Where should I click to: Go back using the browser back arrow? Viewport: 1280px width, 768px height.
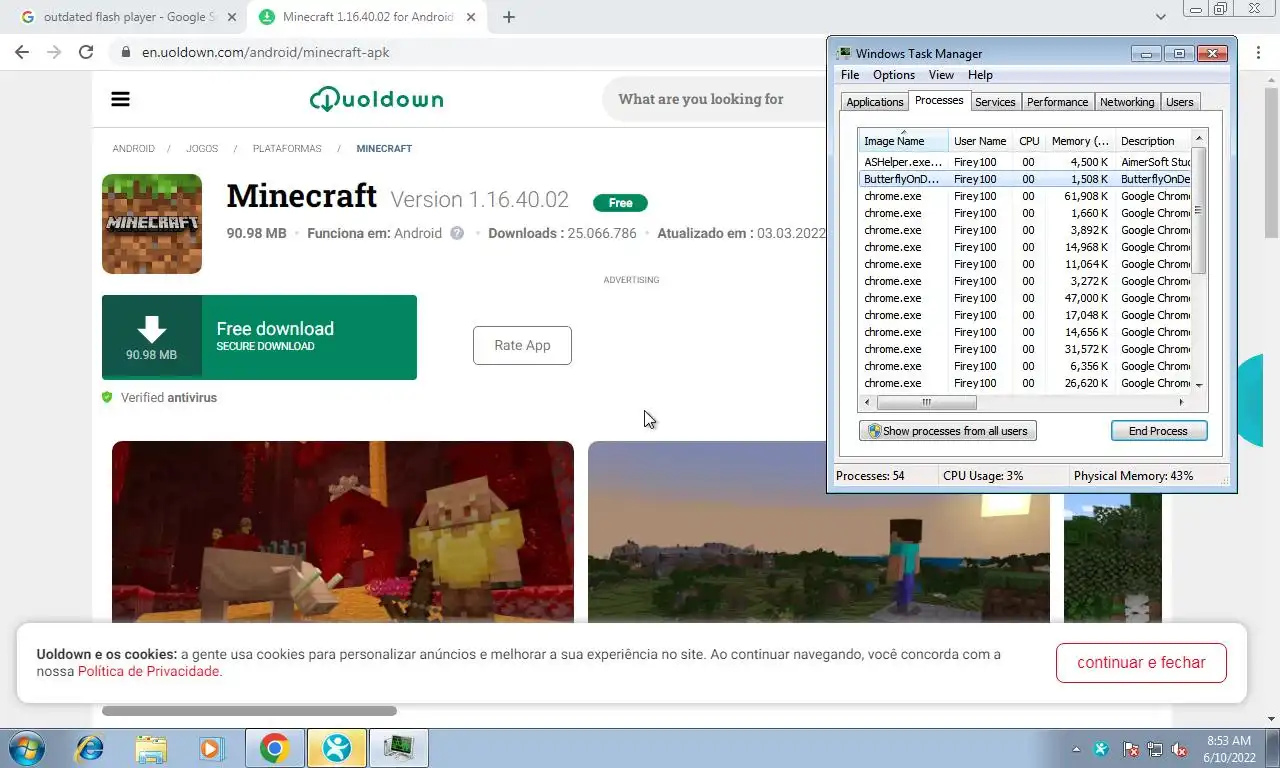click(22, 52)
